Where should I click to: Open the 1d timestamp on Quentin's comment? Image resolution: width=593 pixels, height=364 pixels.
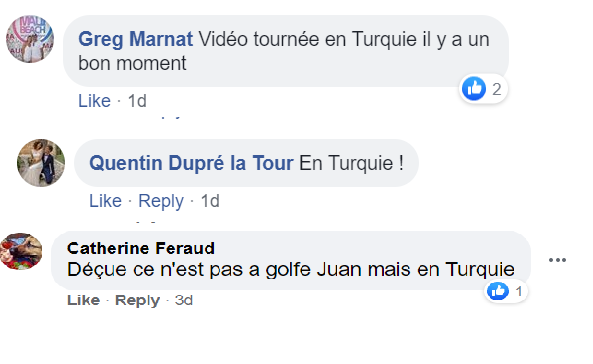click(210, 201)
